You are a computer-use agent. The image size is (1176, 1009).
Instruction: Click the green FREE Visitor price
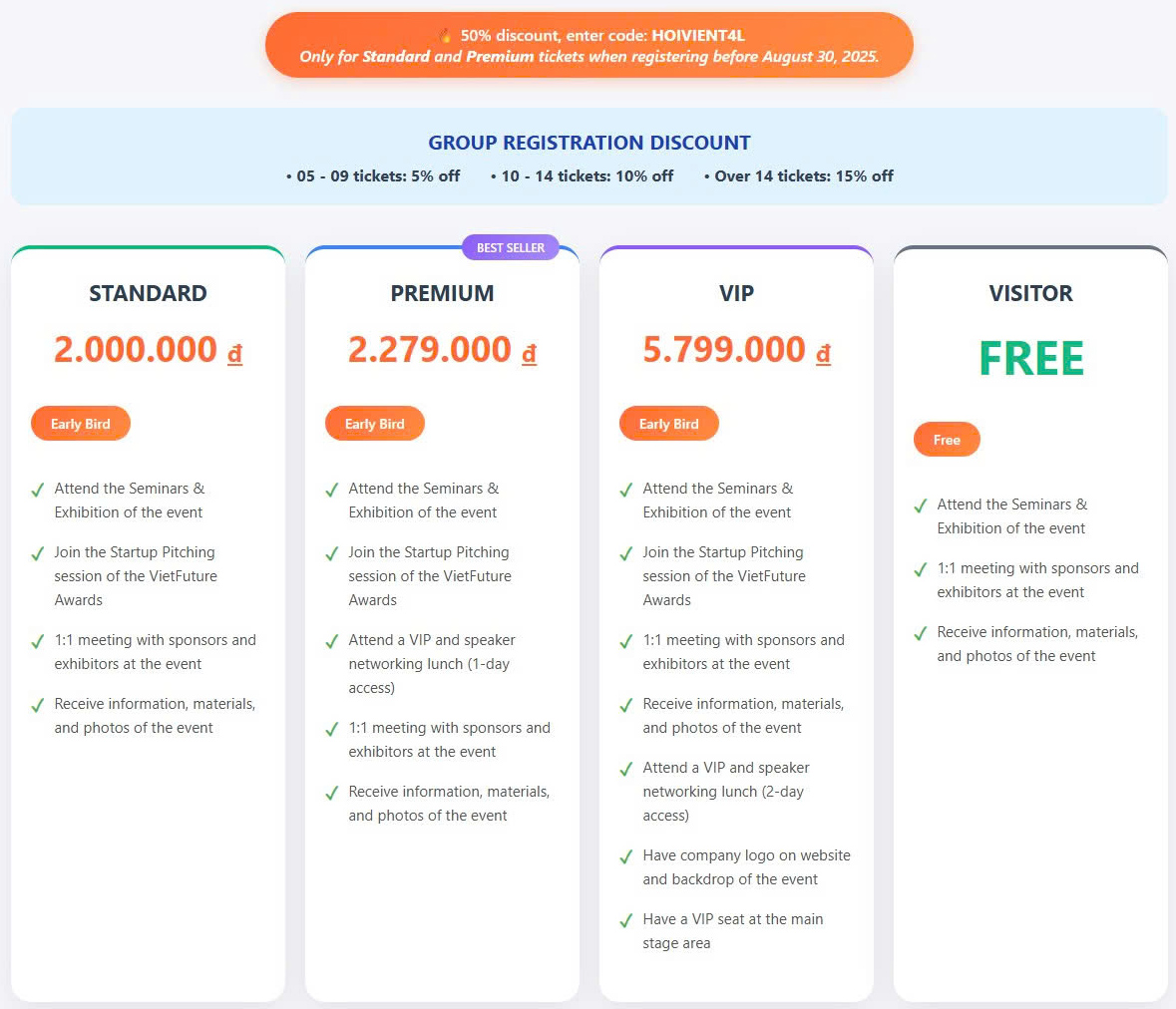(1030, 358)
